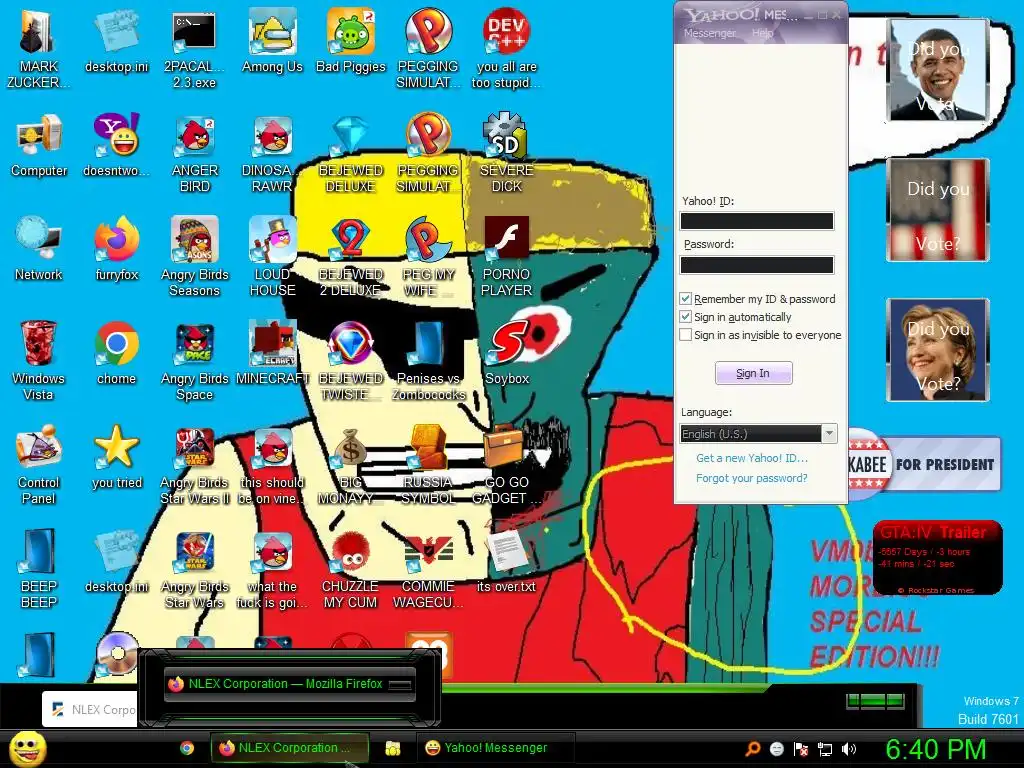This screenshot has width=1024, height=768.
Task: Focus the Yahoo! ID input field
Action: tap(757, 221)
